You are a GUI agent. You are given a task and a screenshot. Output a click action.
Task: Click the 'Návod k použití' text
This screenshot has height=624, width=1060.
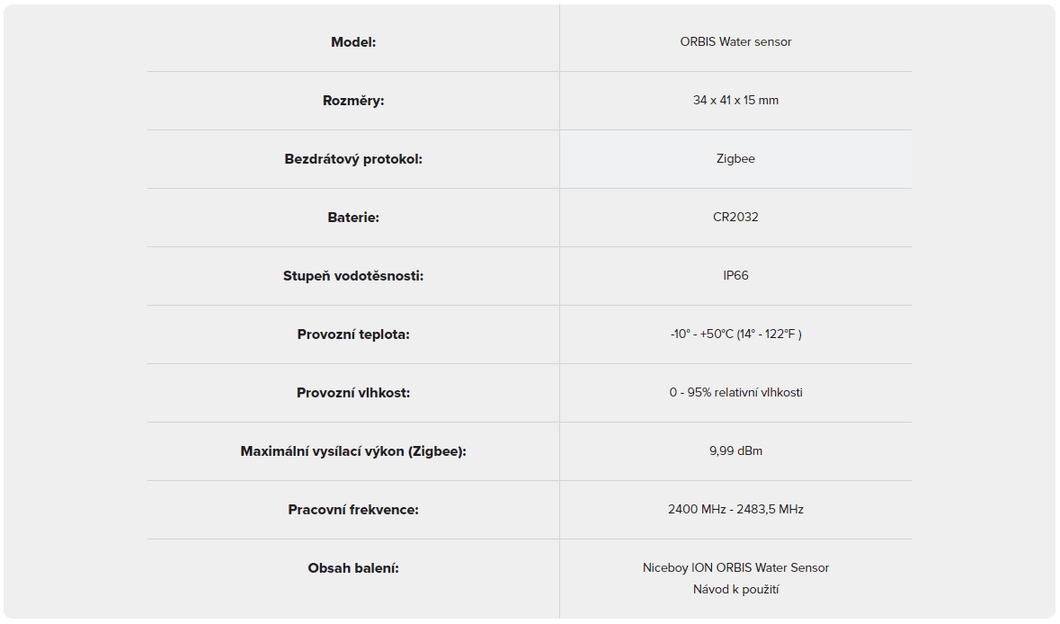pos(735,590)
